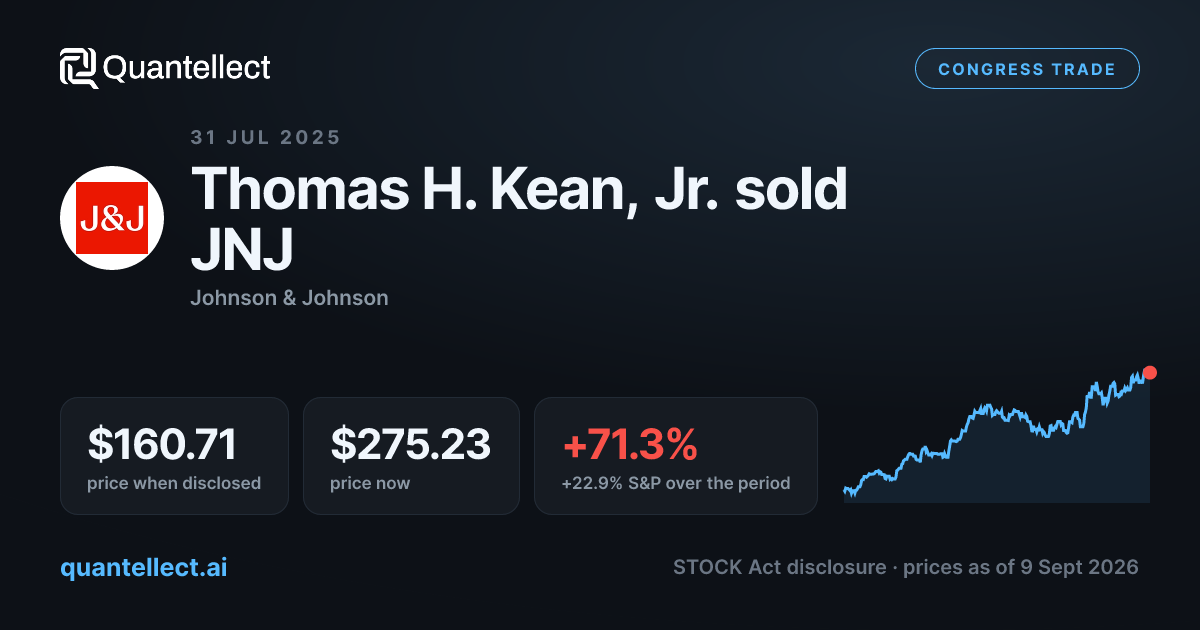1200x630 pixels.
Task: Click the Johnson & Johnson company name
Action: 289,298
